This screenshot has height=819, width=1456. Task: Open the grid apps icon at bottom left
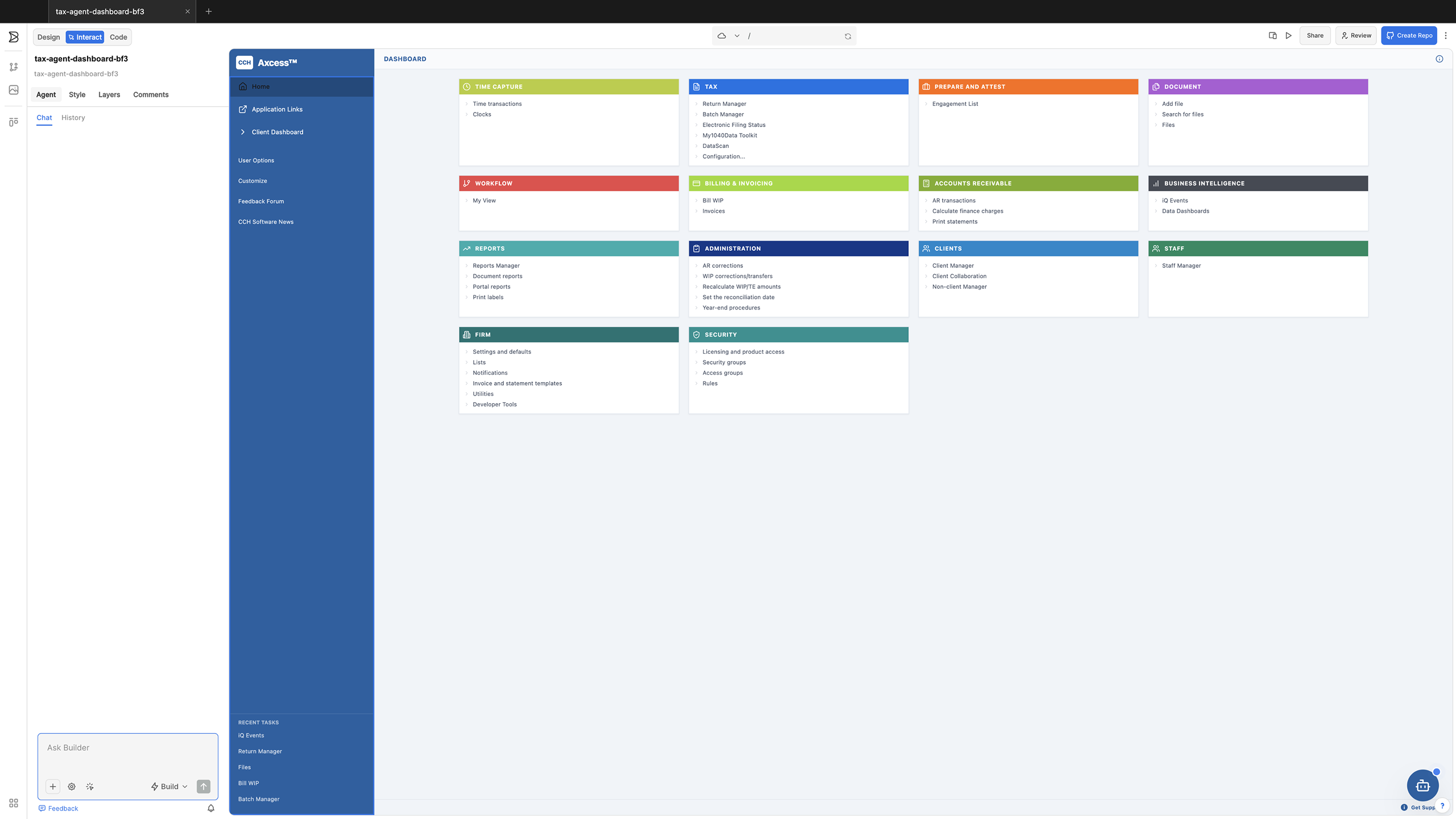click(x=14, y=803)
